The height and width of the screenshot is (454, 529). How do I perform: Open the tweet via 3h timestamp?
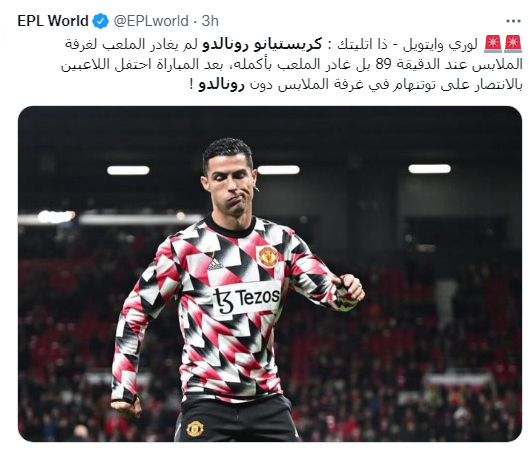point(210,21)
